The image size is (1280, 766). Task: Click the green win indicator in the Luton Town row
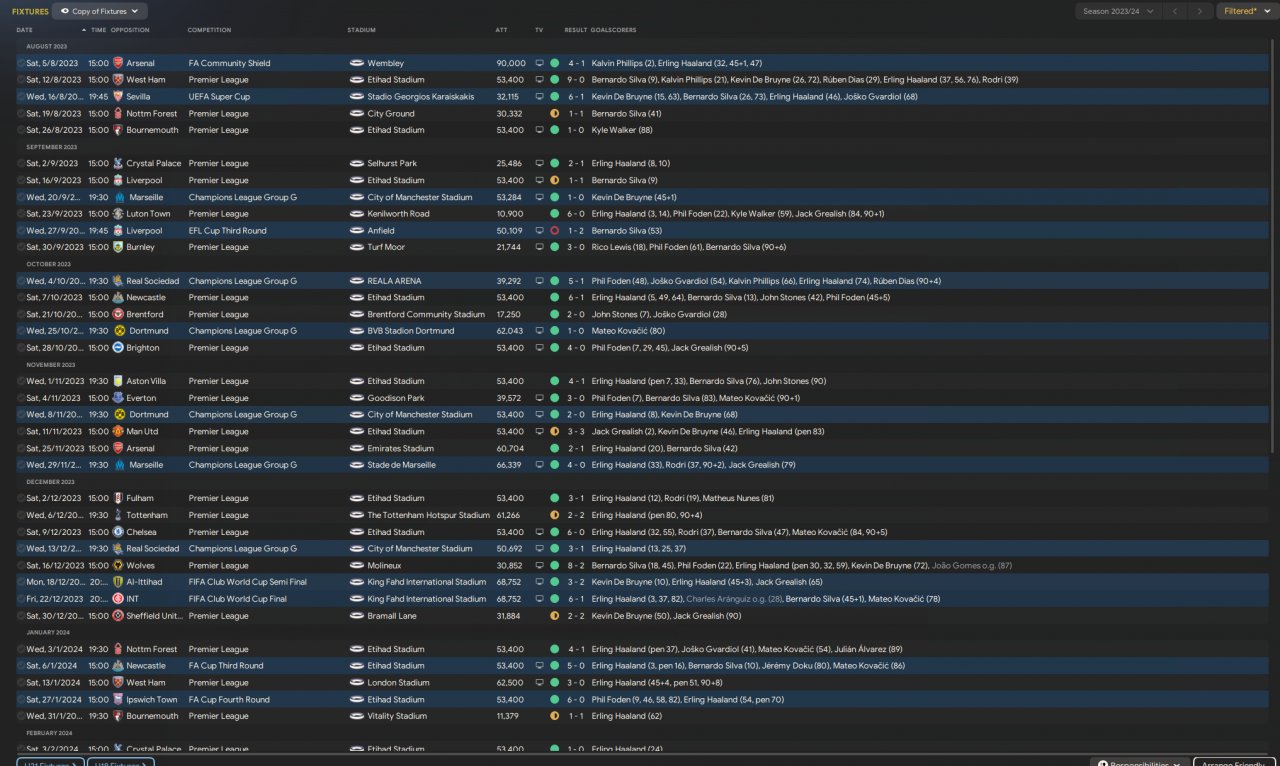555,214
